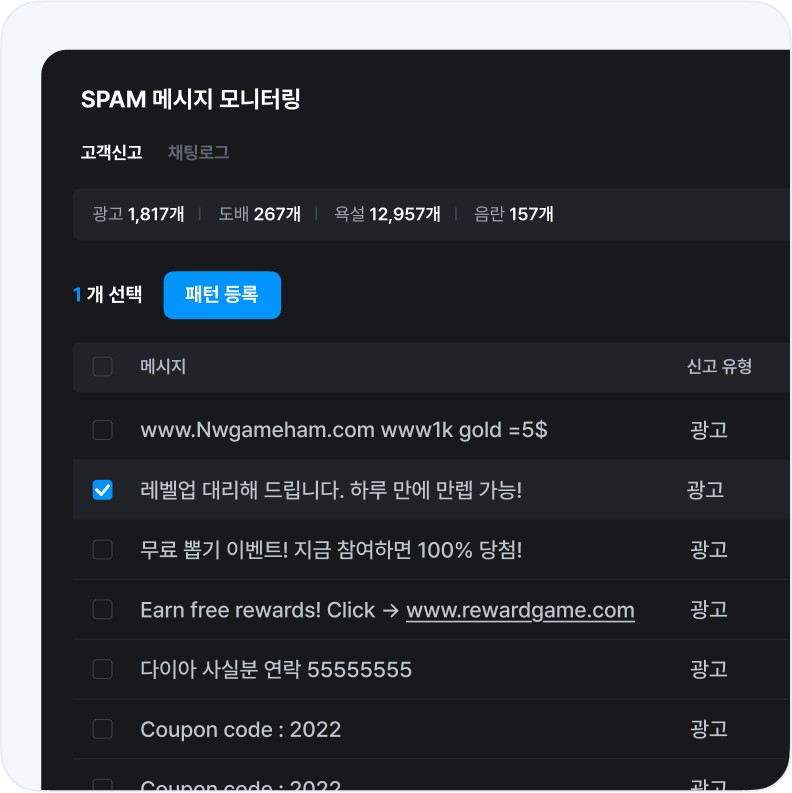792x793 pixels.
Task: Switch to the 채팅로그 tab
Action: click(198, 153)
